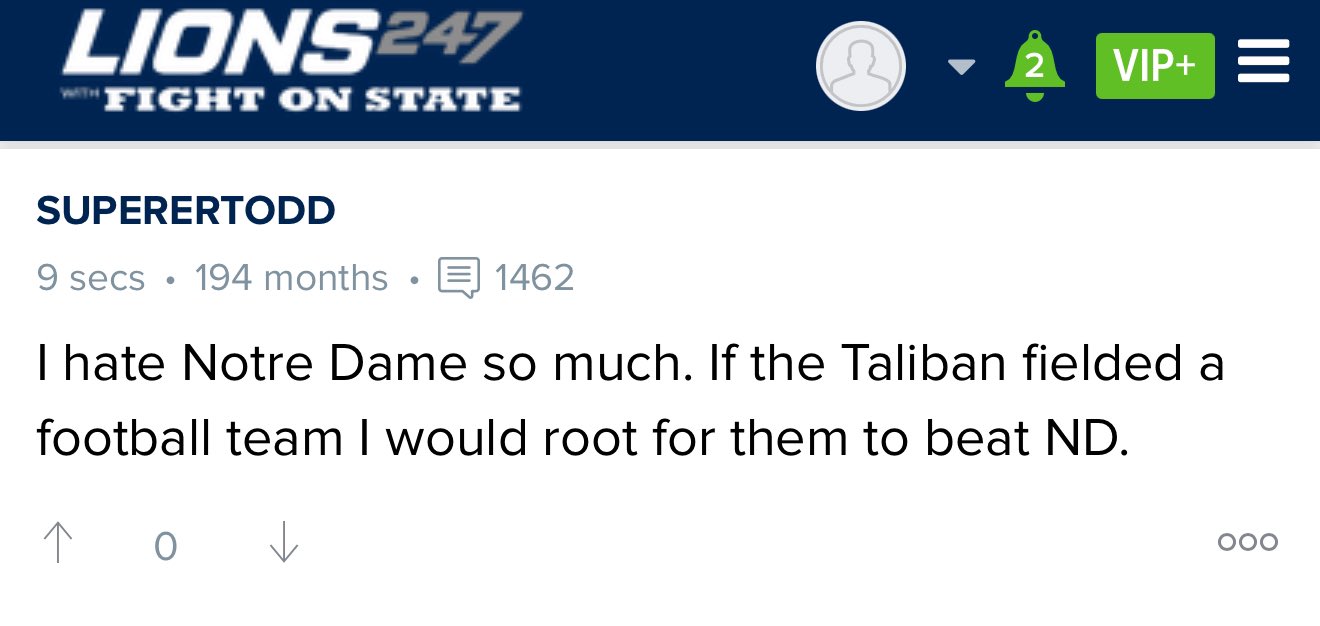Click the vote score showing 0
The height and width of the screenshot is (626, 1320).
coord(166,545)
